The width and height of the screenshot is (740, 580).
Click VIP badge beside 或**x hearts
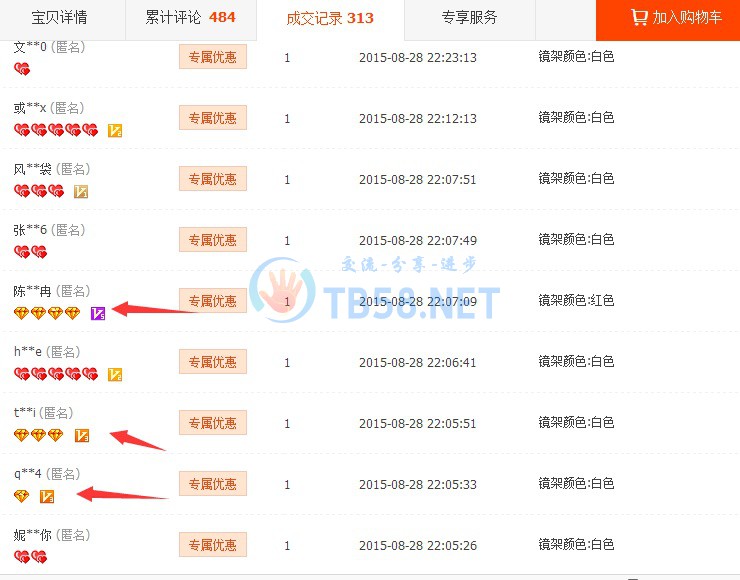point(115,130)
